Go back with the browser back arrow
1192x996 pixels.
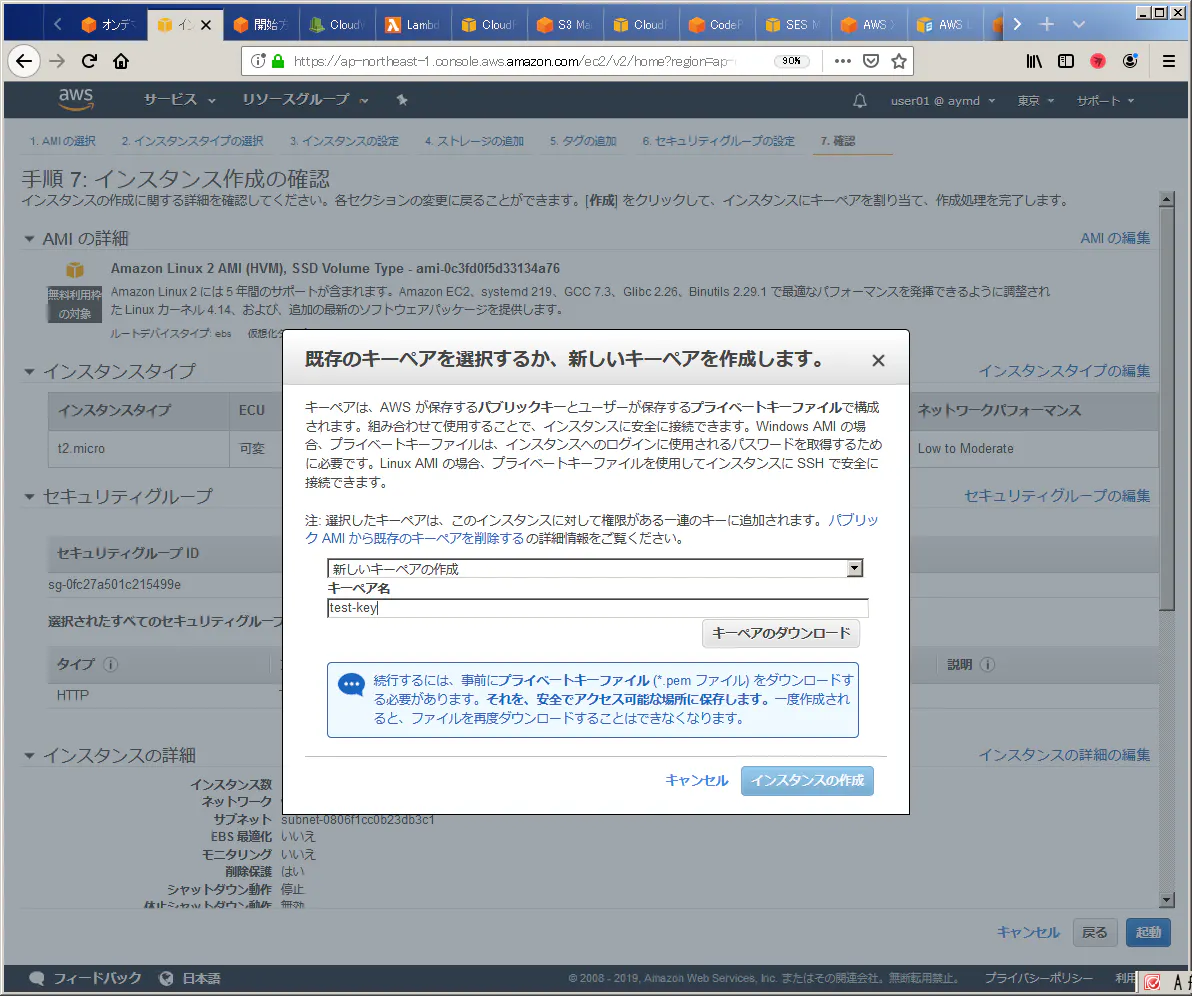point(24,61)
